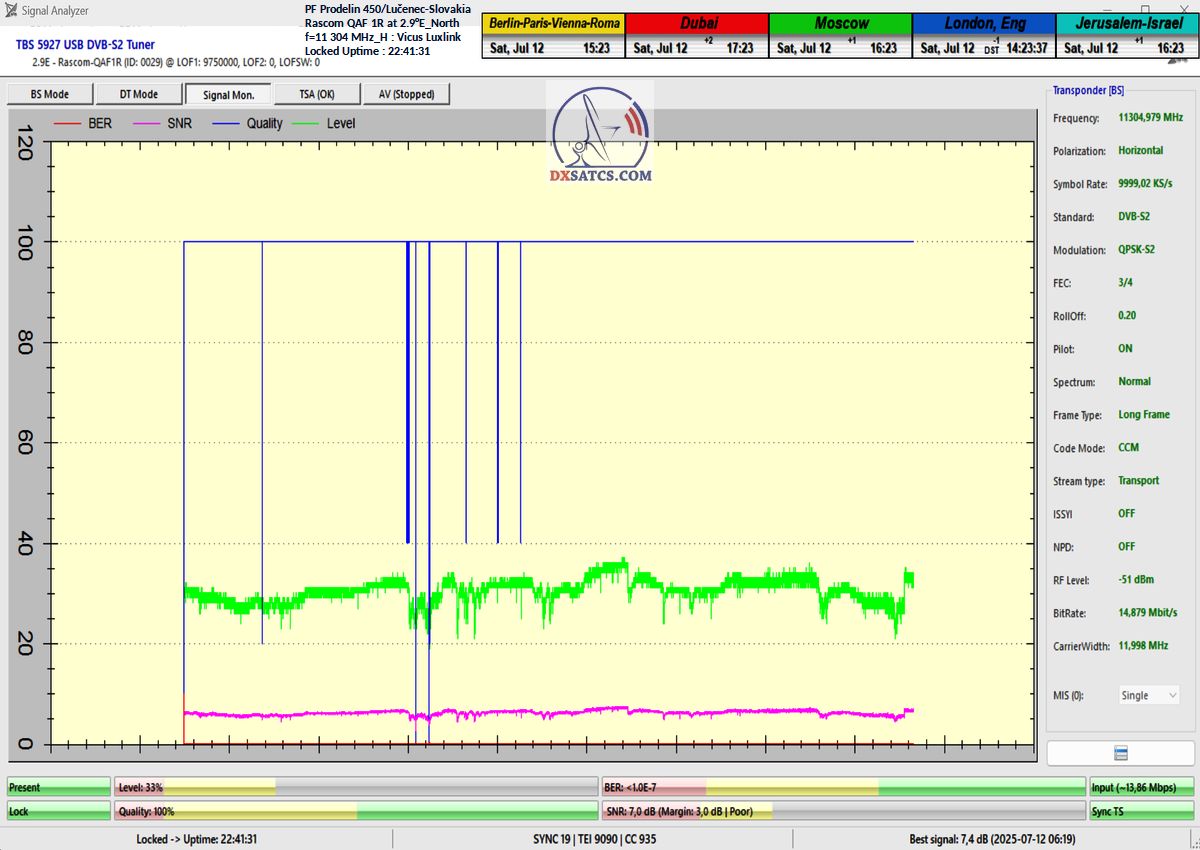1200x850 pixels.
Task: Click the green Lock status indicator
Action: [58, 811]
